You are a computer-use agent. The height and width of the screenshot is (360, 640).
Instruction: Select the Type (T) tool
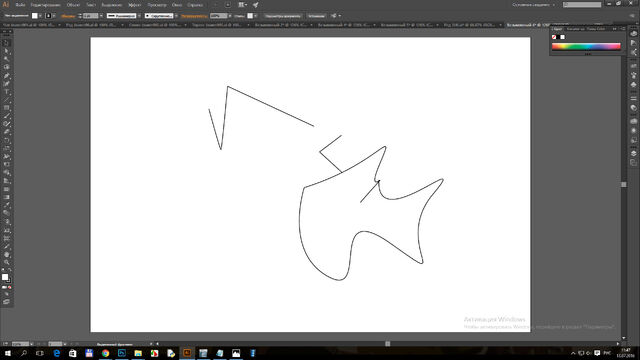pyautogui.click(x=7, y=92)
